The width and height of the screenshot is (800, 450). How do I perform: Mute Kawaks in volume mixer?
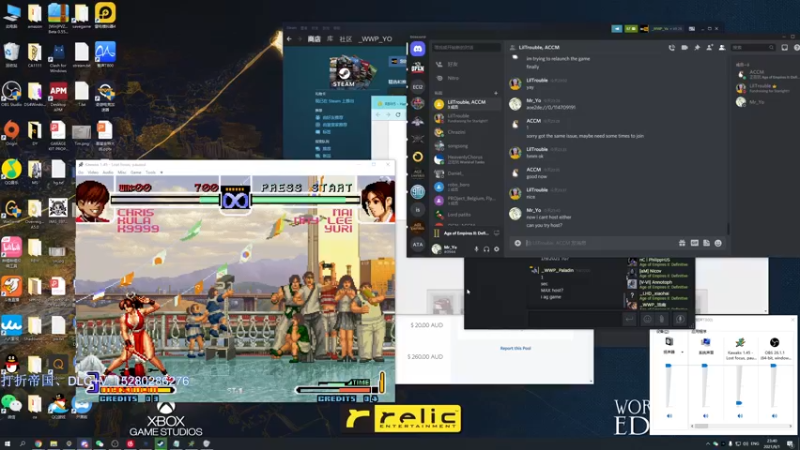coord(740,416)
